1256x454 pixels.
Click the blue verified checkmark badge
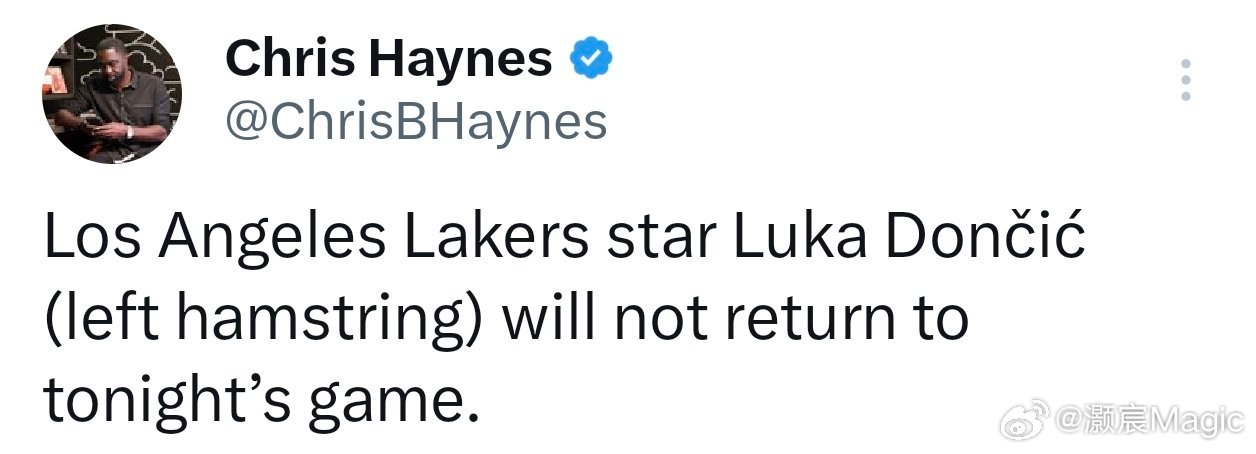tap(591, 60)
